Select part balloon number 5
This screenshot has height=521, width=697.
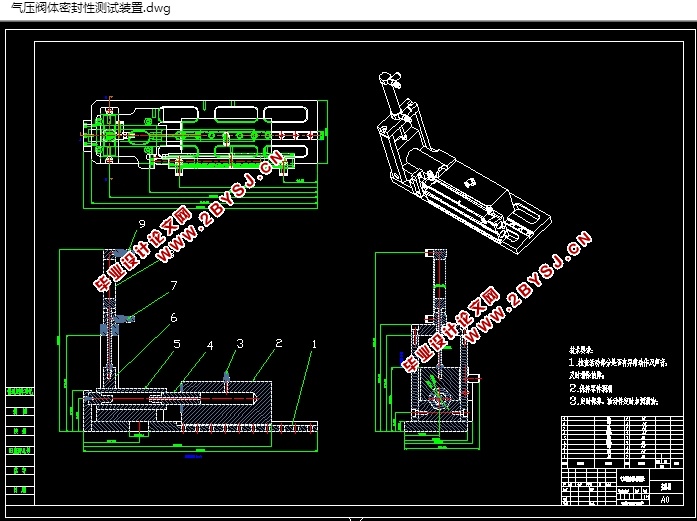(x=177, y=344)
